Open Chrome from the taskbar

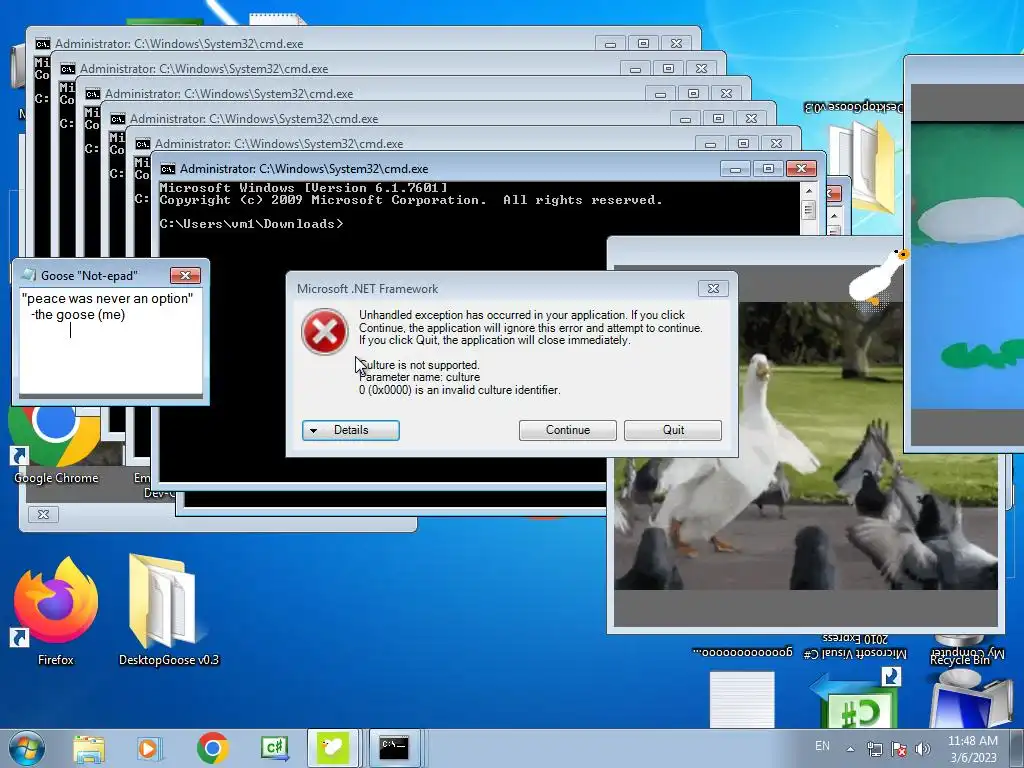(212, 748)
